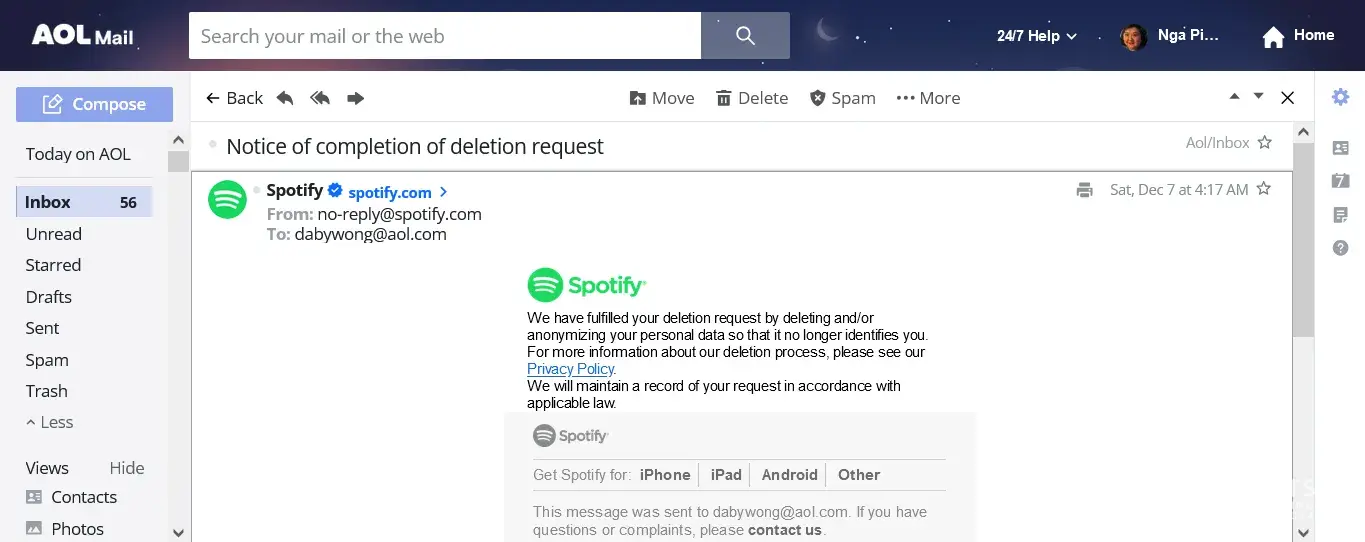The image size is (1365, 542).
Task: Click the reply arrow icon
Action: coord(285,98)
